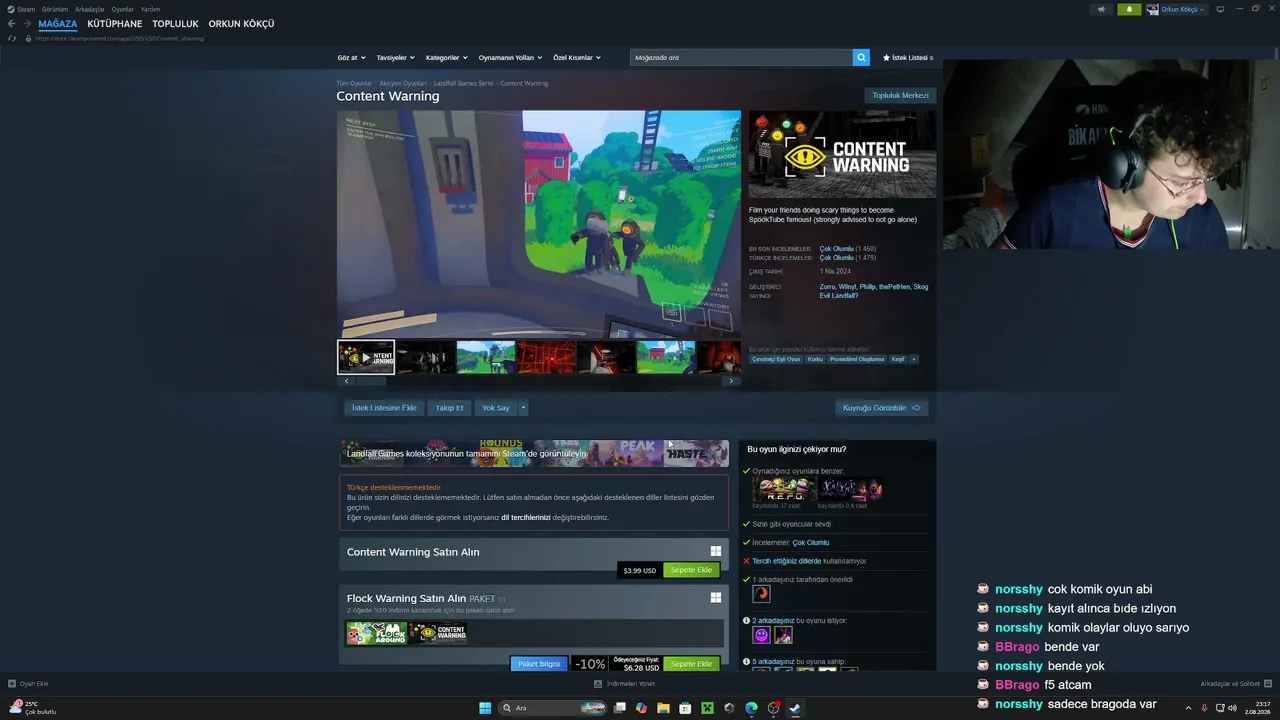Open the green notifications bell
The image size is (1280, 720).
1129,9
